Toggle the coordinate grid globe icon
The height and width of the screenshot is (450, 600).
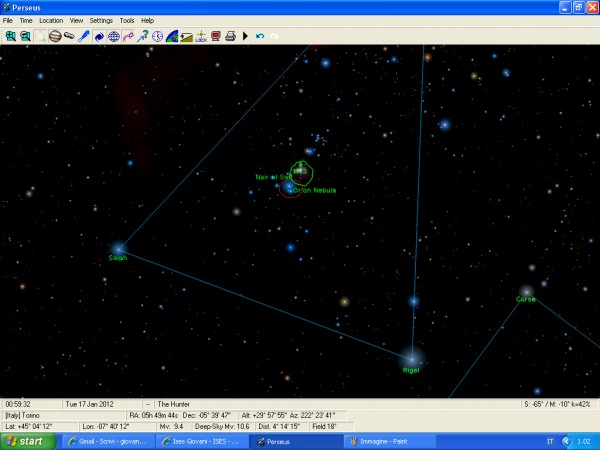pos(114,36)
